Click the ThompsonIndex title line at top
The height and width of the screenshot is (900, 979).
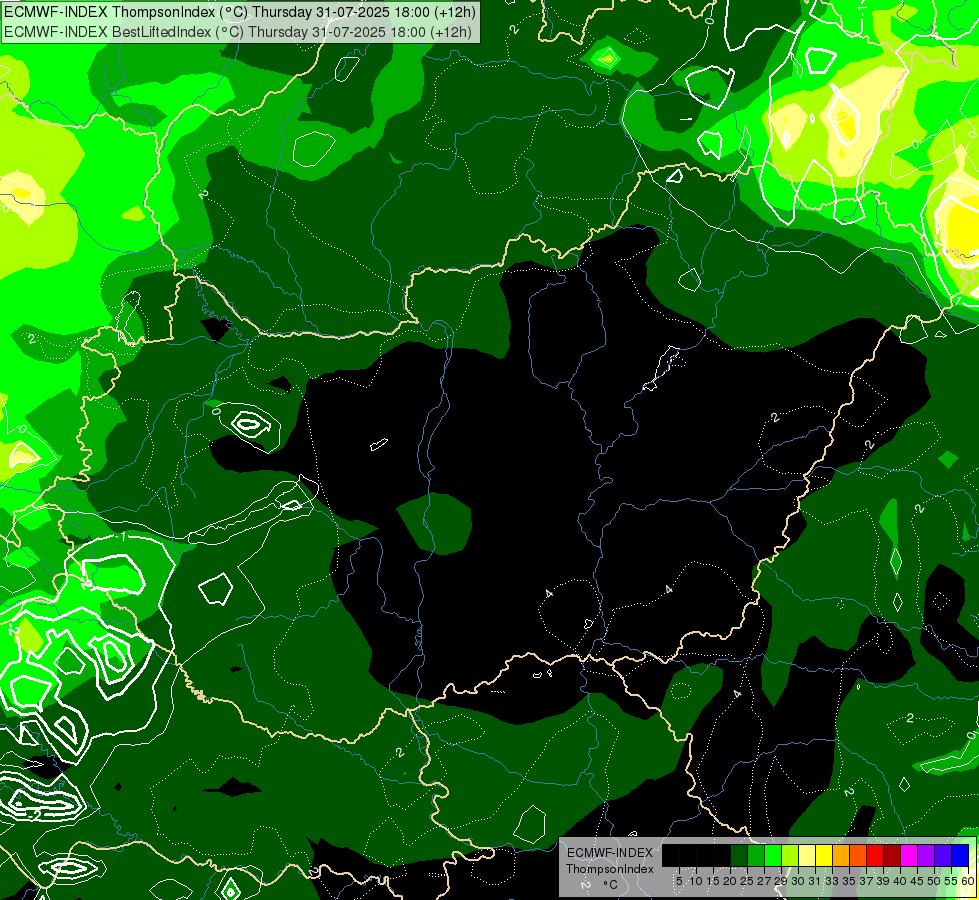click(x=239, y=11)
